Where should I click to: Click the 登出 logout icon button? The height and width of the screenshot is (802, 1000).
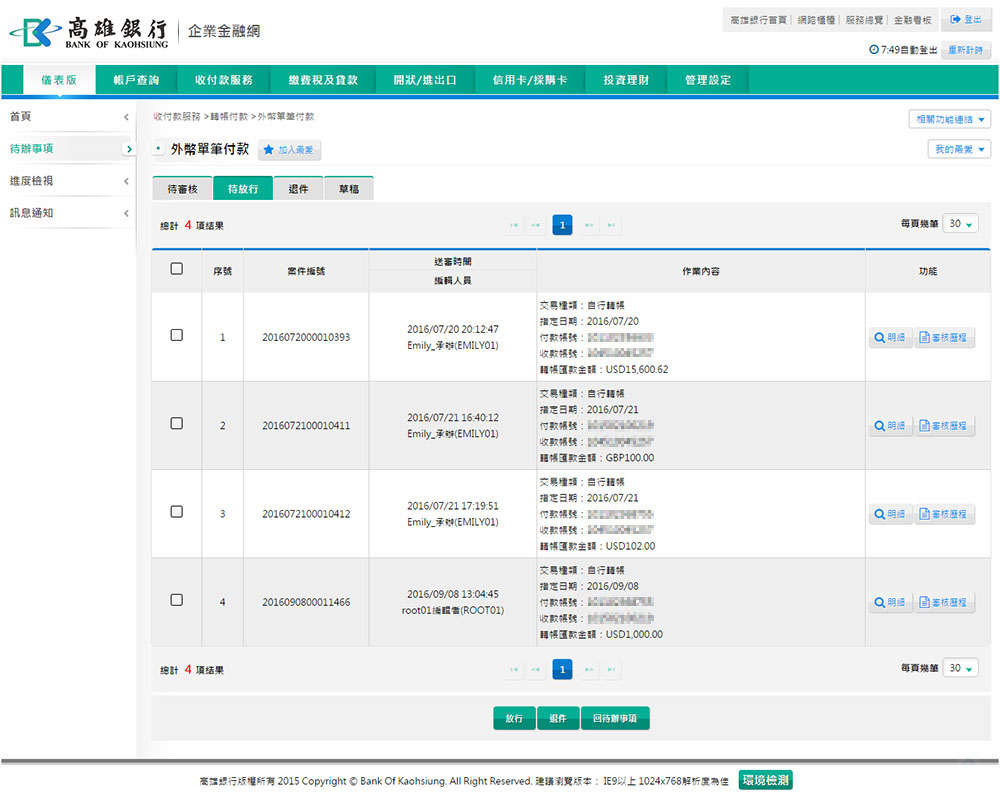coord(966,20)
